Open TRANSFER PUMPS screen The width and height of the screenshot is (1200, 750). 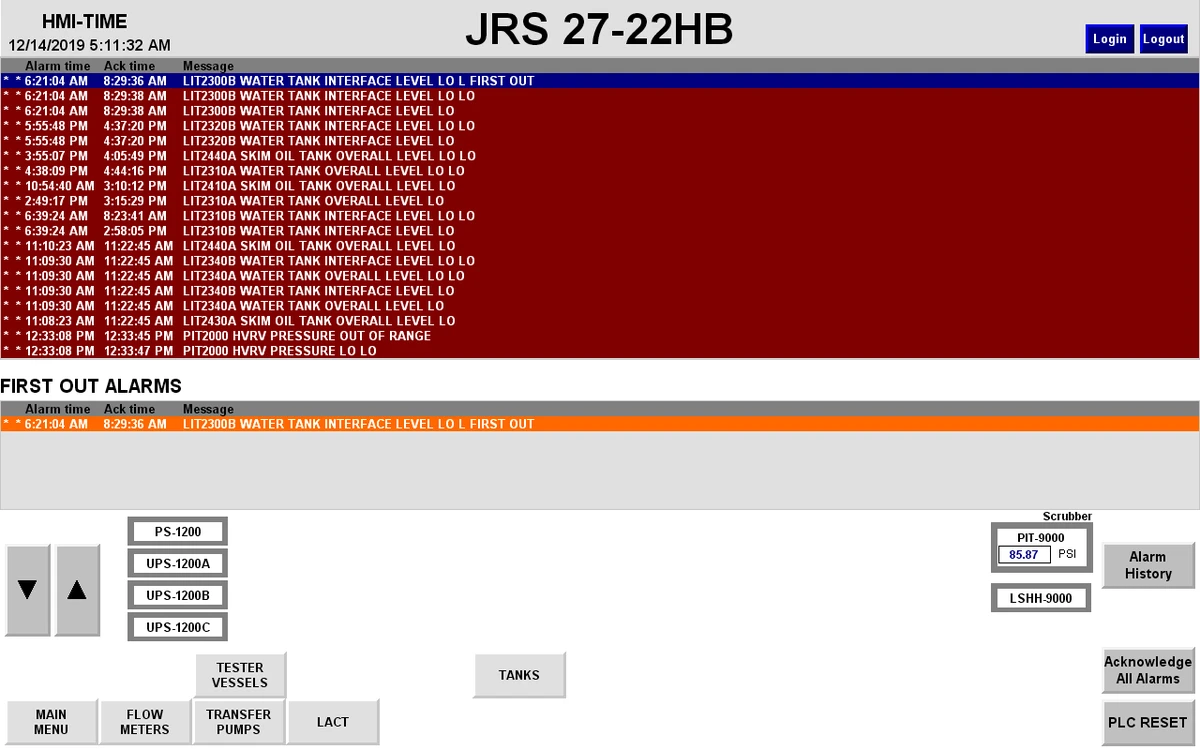[240, 722]
